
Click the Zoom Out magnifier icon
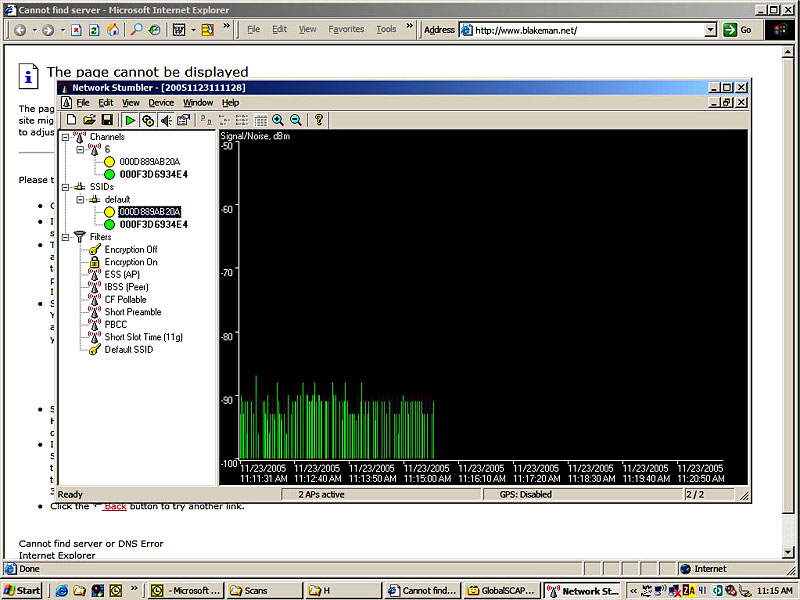point(295,120)
